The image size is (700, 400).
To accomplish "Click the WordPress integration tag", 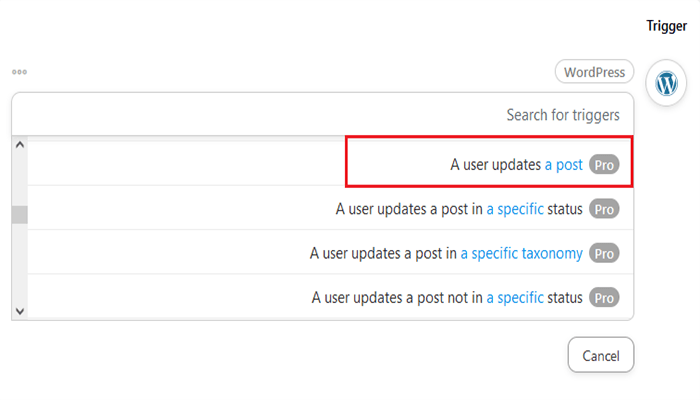I will 594,72.
